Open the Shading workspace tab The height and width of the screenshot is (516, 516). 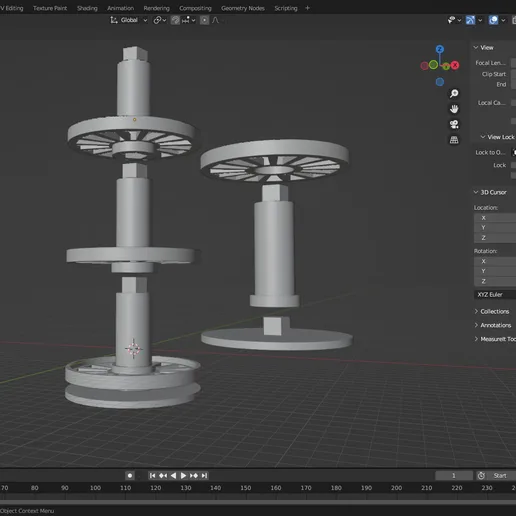(87, 8)
